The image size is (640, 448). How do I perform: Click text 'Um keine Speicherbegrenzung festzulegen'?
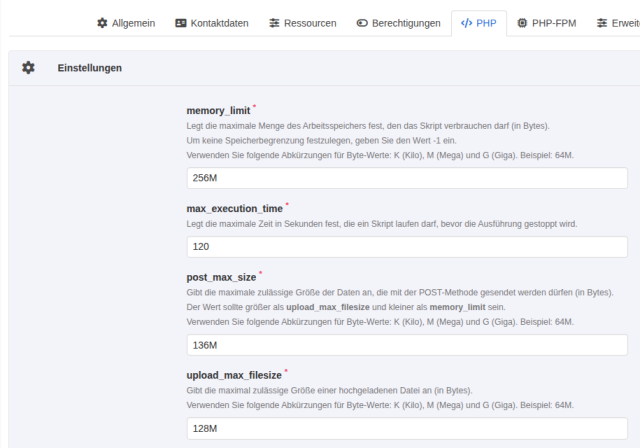click(x=269, y=141)
